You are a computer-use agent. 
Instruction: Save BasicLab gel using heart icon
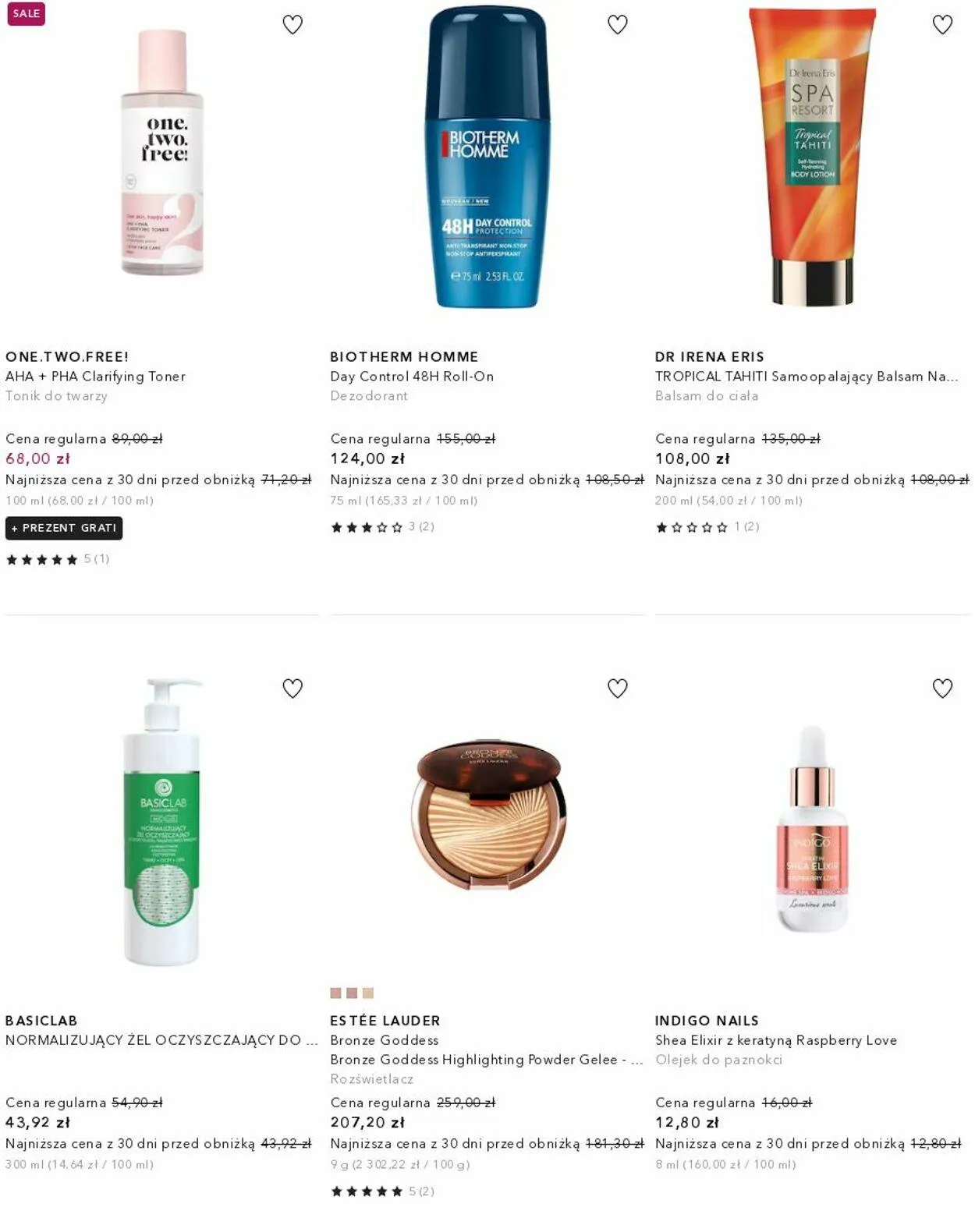coord(292,689)
